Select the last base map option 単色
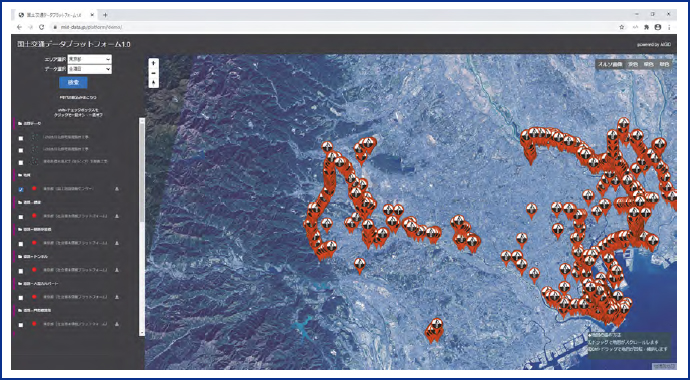 coord(664,64)
